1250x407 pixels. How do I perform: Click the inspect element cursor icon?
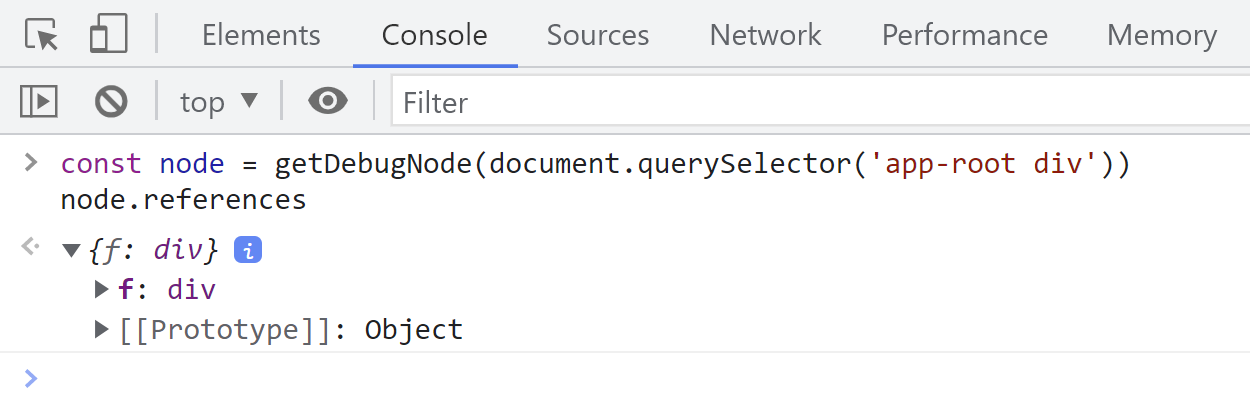42,35
